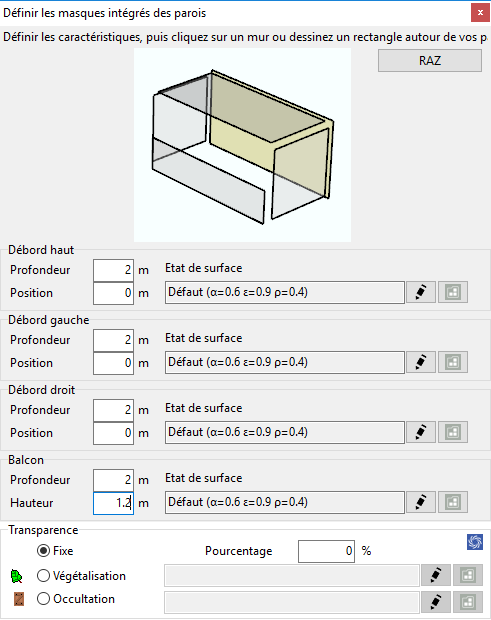Close the masques intégrés dialog
The image size is (491, 620).
click(480, 13)
